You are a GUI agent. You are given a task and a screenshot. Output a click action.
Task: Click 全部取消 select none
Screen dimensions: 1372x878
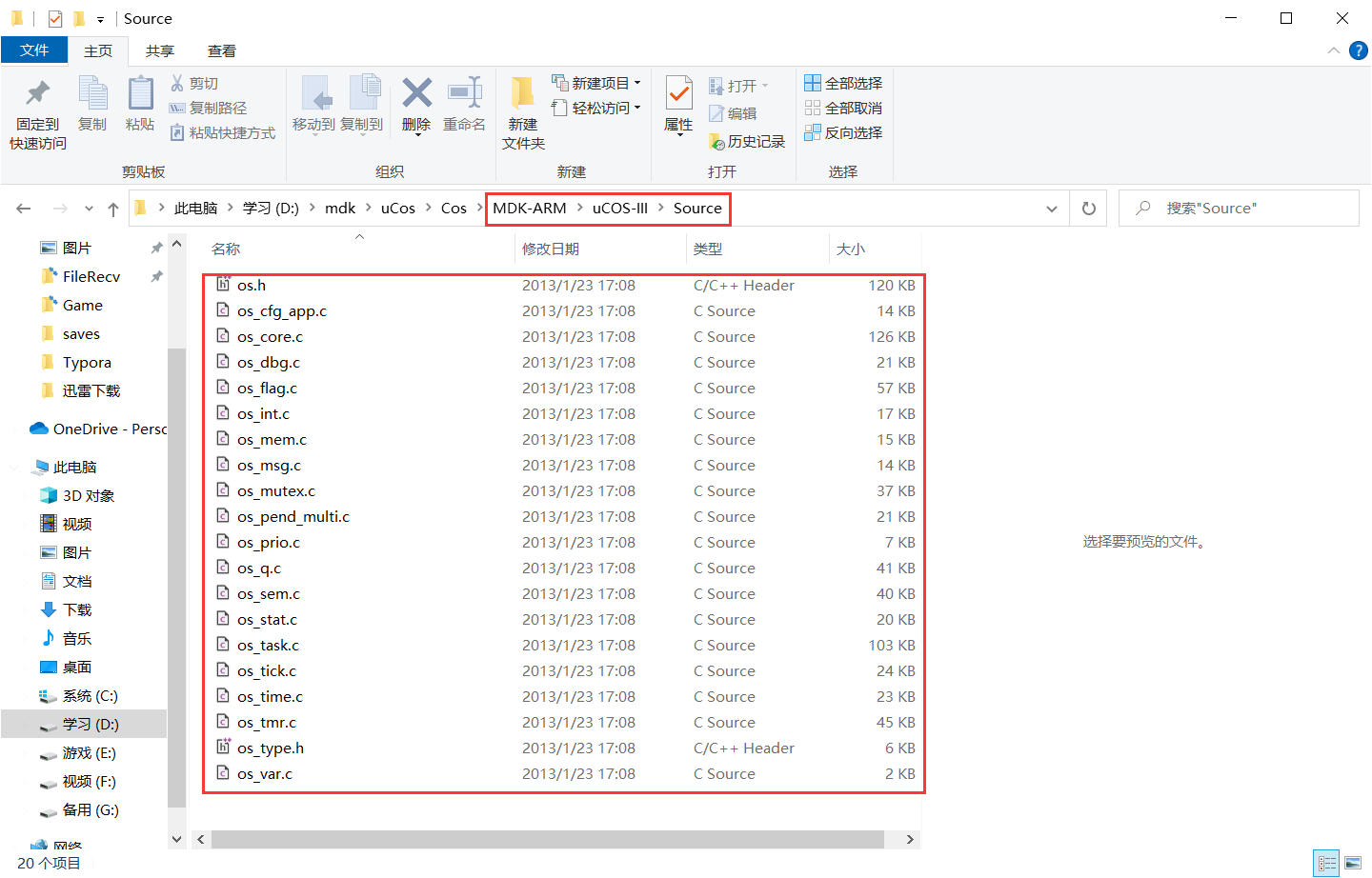click(844, 109)
